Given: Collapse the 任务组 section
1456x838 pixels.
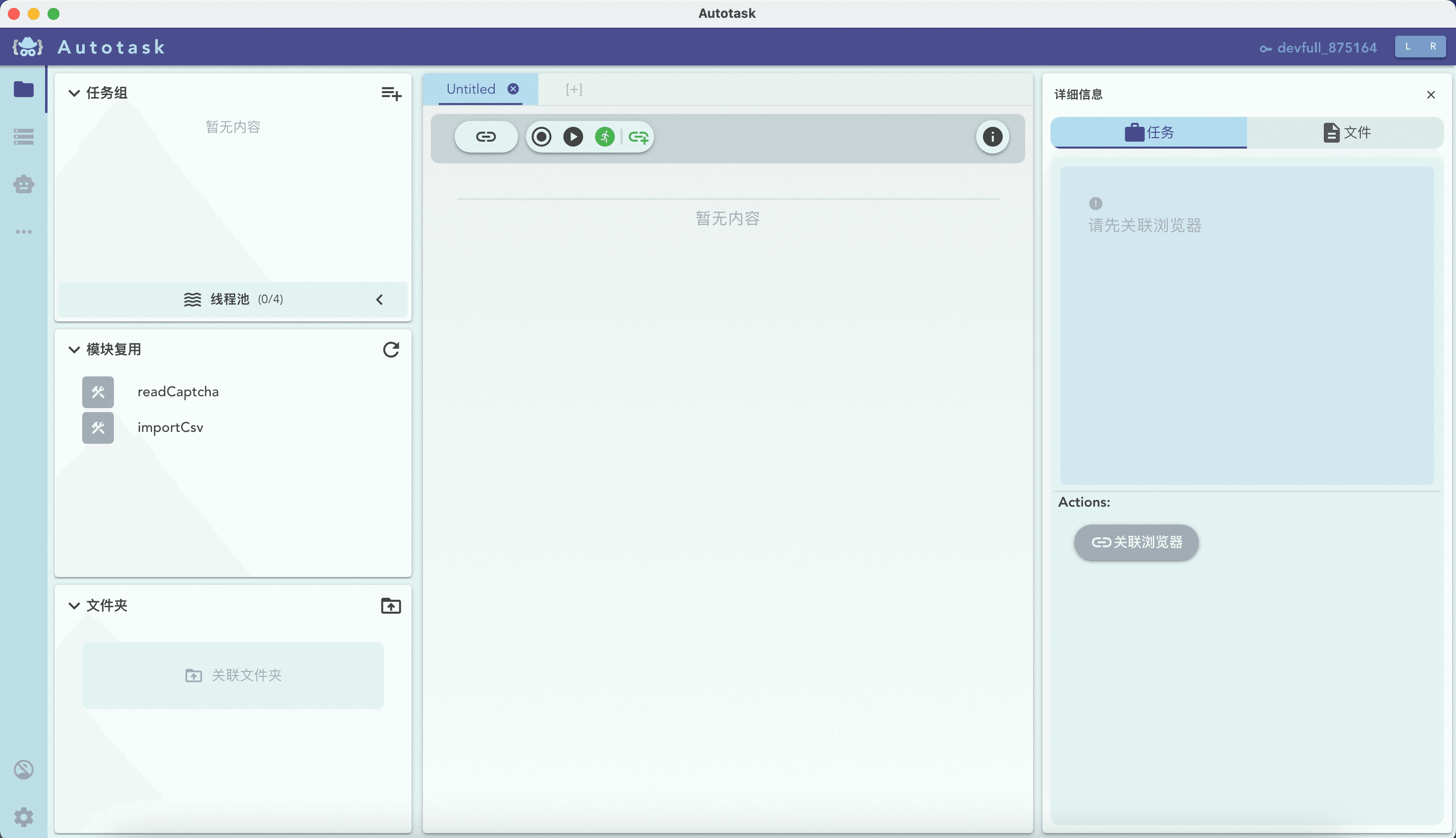Looking at the screenshot, I should tap(74, 93).
